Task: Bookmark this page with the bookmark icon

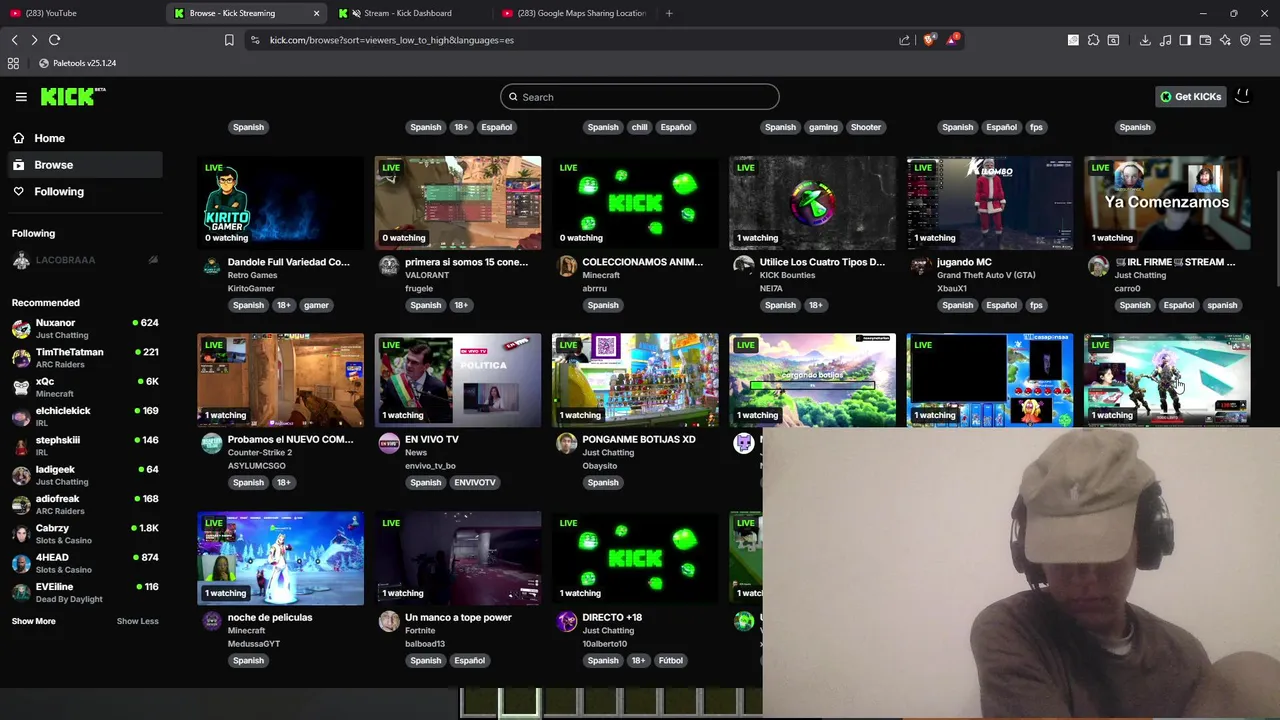Action: point(229,40)
